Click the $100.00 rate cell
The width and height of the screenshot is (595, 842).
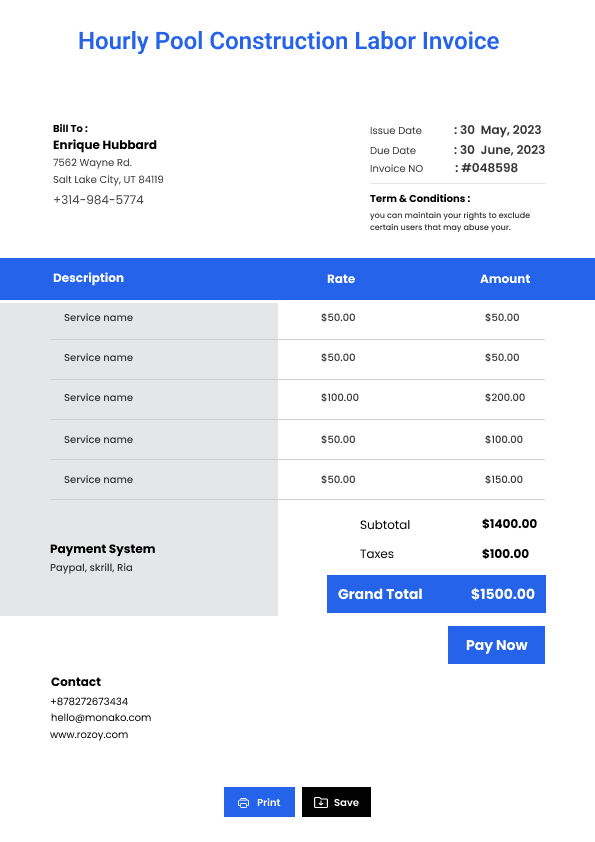(x=340, y=397)
